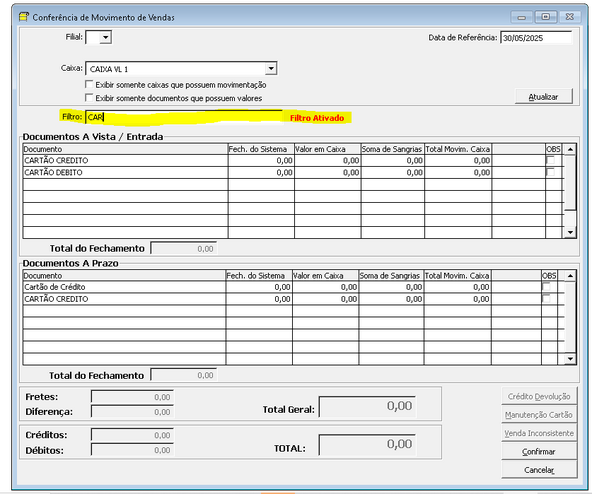Expand the Caixa dropdown showing CAIXA VL 1
This screenshot has width=592, height=494.
pyautogui.click(x=271, y=69)
